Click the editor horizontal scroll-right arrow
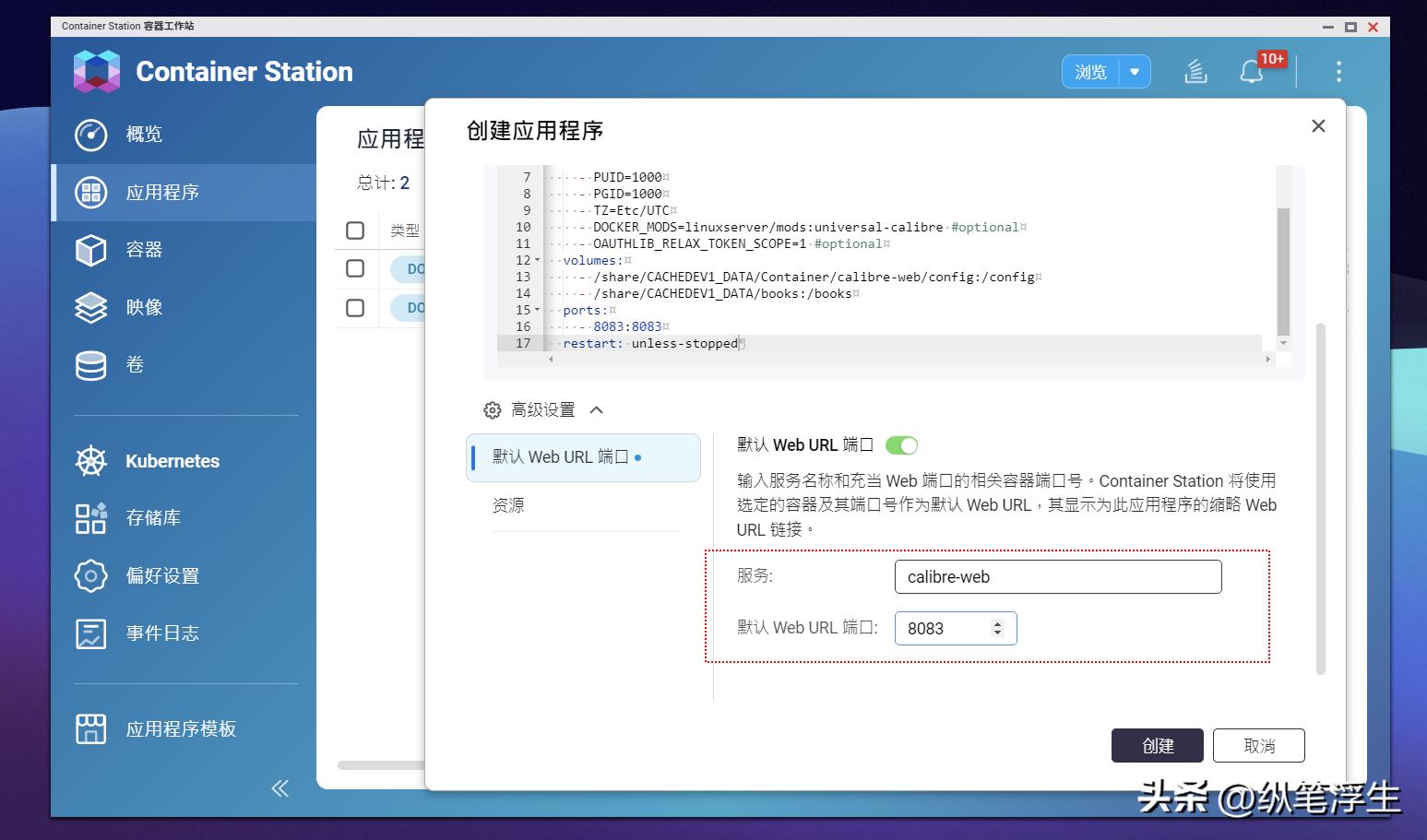This screenshot has width=1427, height=840. tap(1268, 359)
